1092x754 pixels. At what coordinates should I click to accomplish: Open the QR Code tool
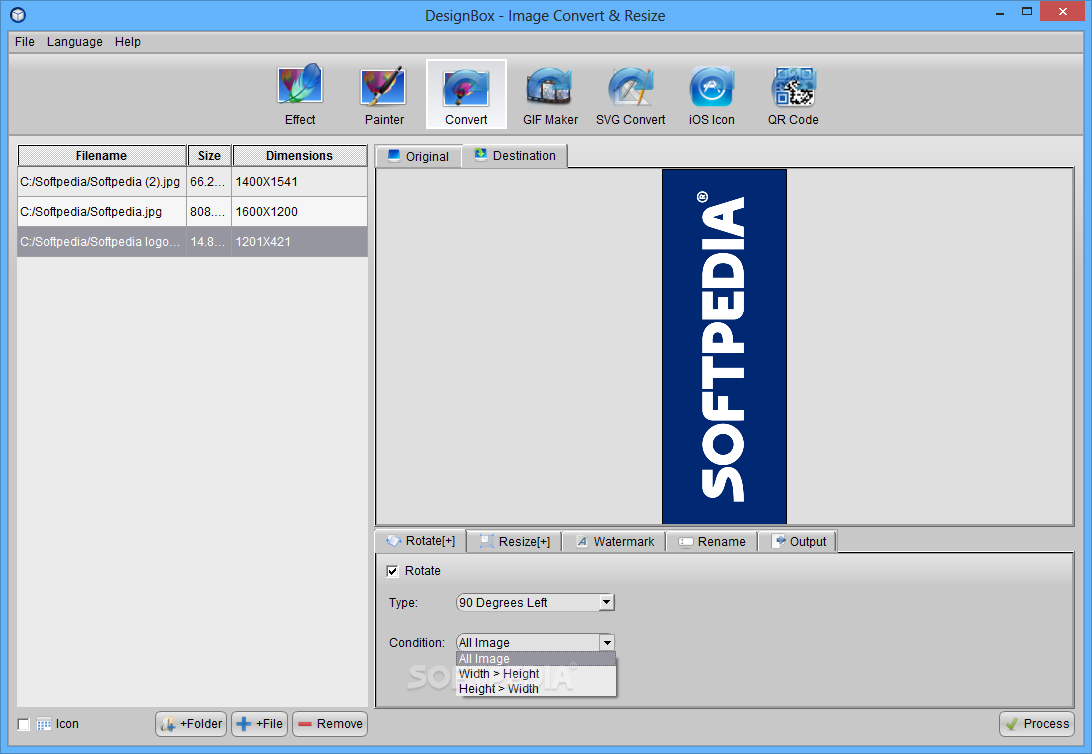coord(793,94)
